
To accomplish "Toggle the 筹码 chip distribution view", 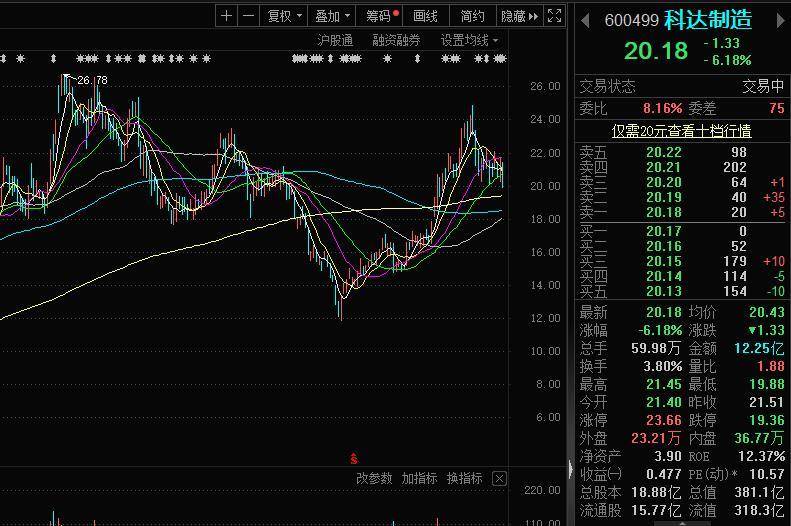I will 380,16.
